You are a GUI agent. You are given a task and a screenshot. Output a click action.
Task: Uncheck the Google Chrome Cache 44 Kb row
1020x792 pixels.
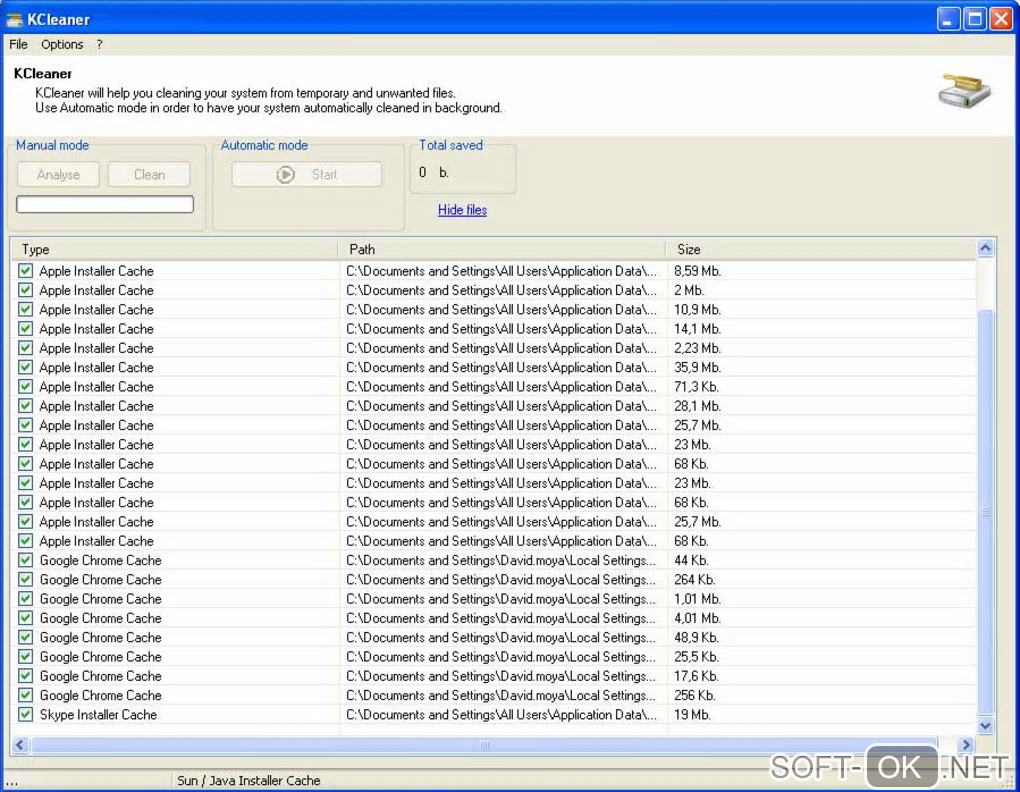tap(25, 560)
